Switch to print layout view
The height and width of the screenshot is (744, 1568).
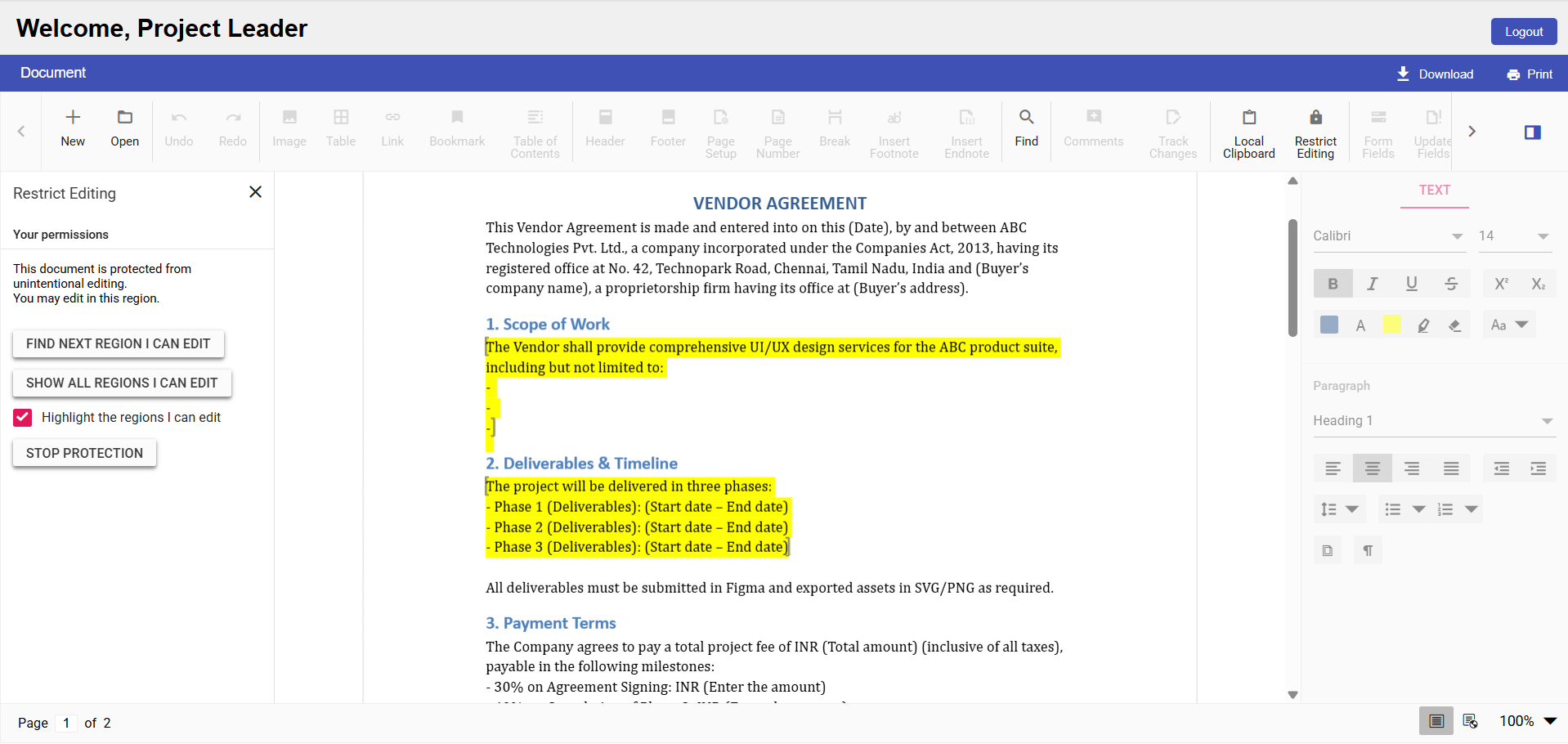[1436, 721]
